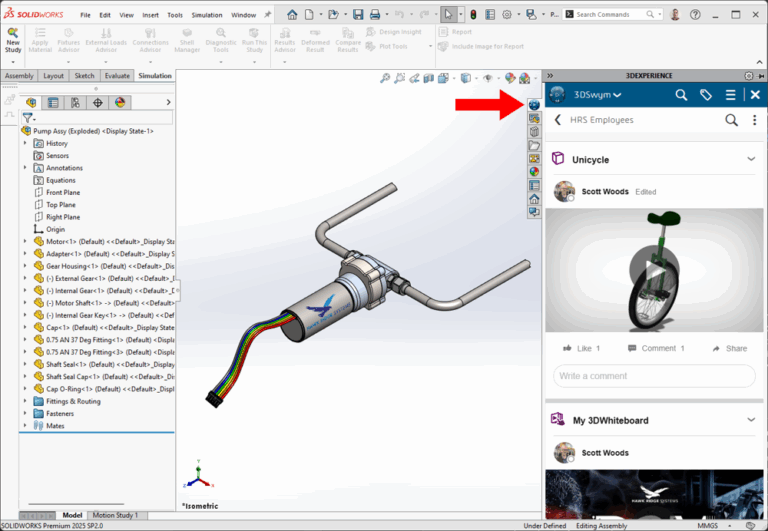Screen dimensions: 768x531
Task: Click the Section View icon in the view toolbar
Action: click(x=429, y=78)
